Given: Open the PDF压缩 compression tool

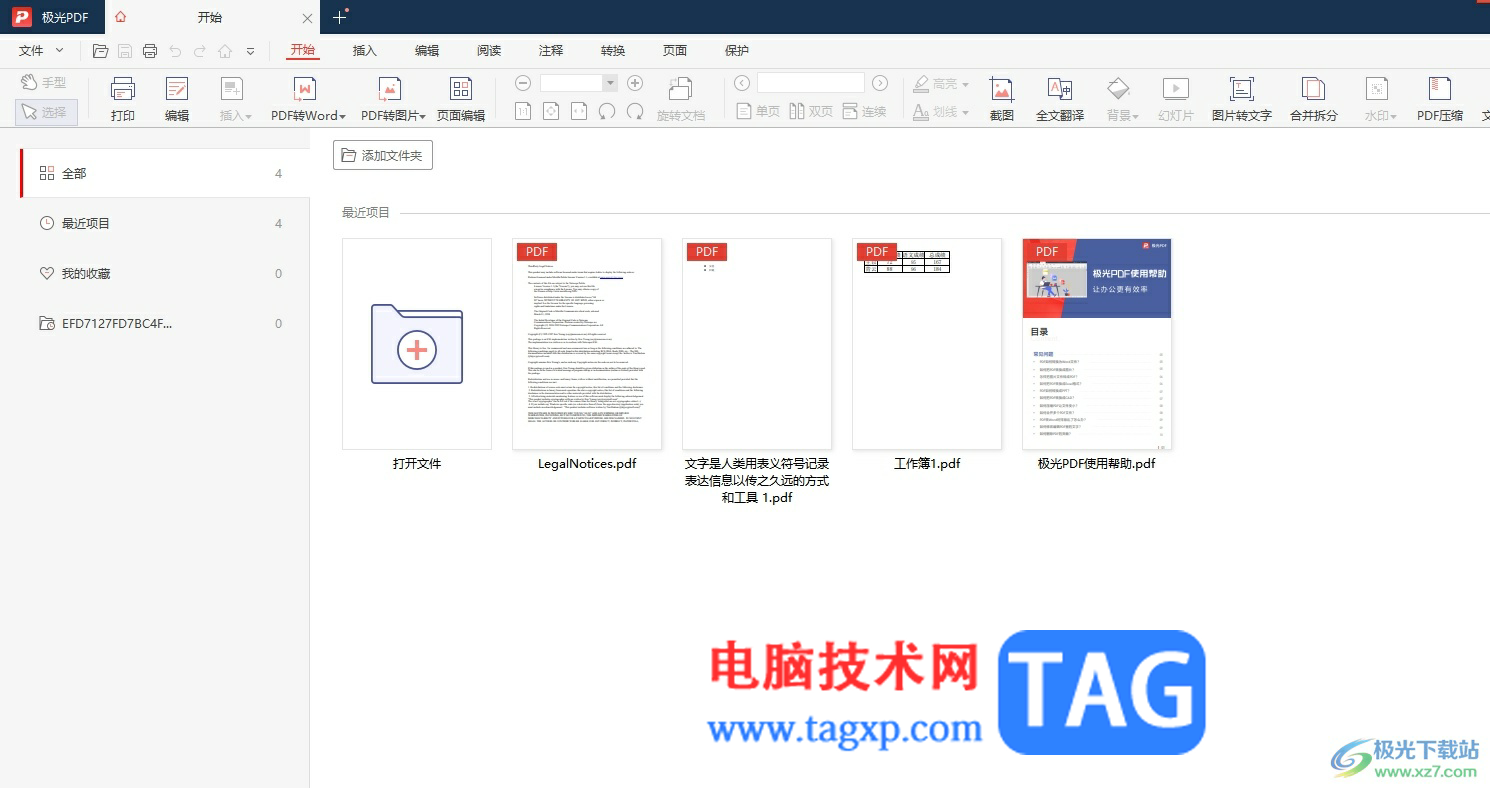Looking at the screenshot, I should pyautogui.click(x=1440, y=99).
